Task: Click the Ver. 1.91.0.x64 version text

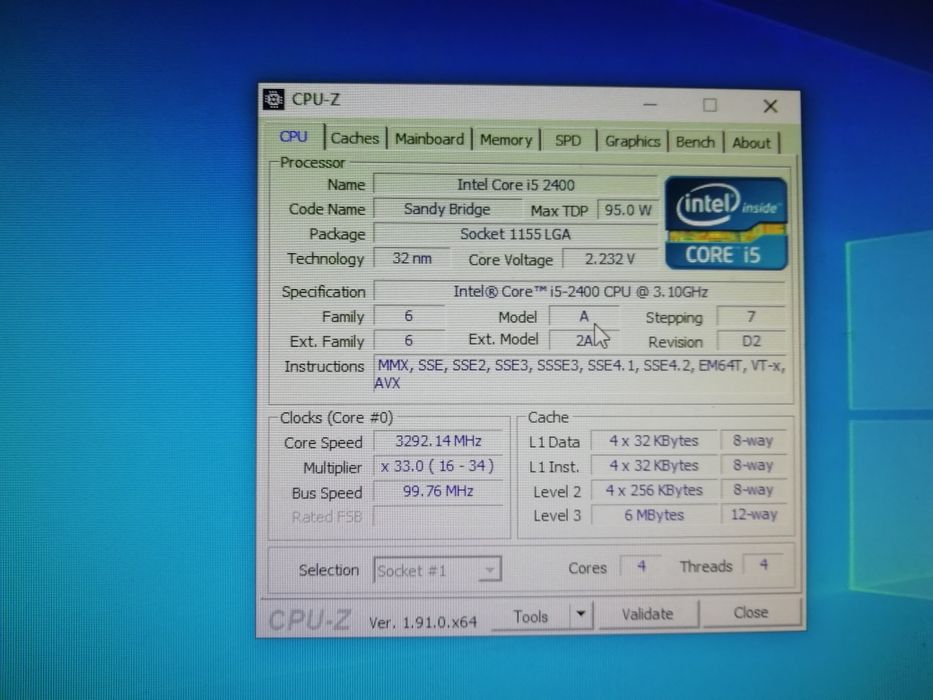Action: pos(423,623)
